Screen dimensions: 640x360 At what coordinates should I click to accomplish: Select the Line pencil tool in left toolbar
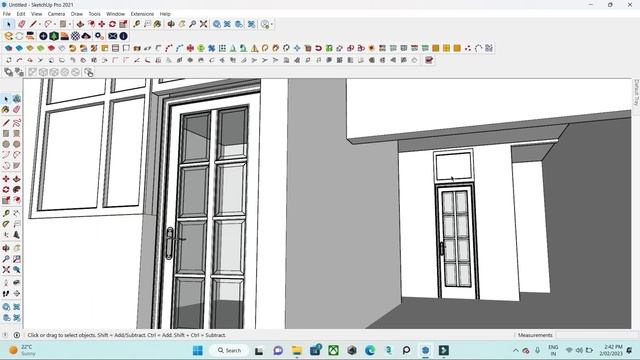click(6, 123)
